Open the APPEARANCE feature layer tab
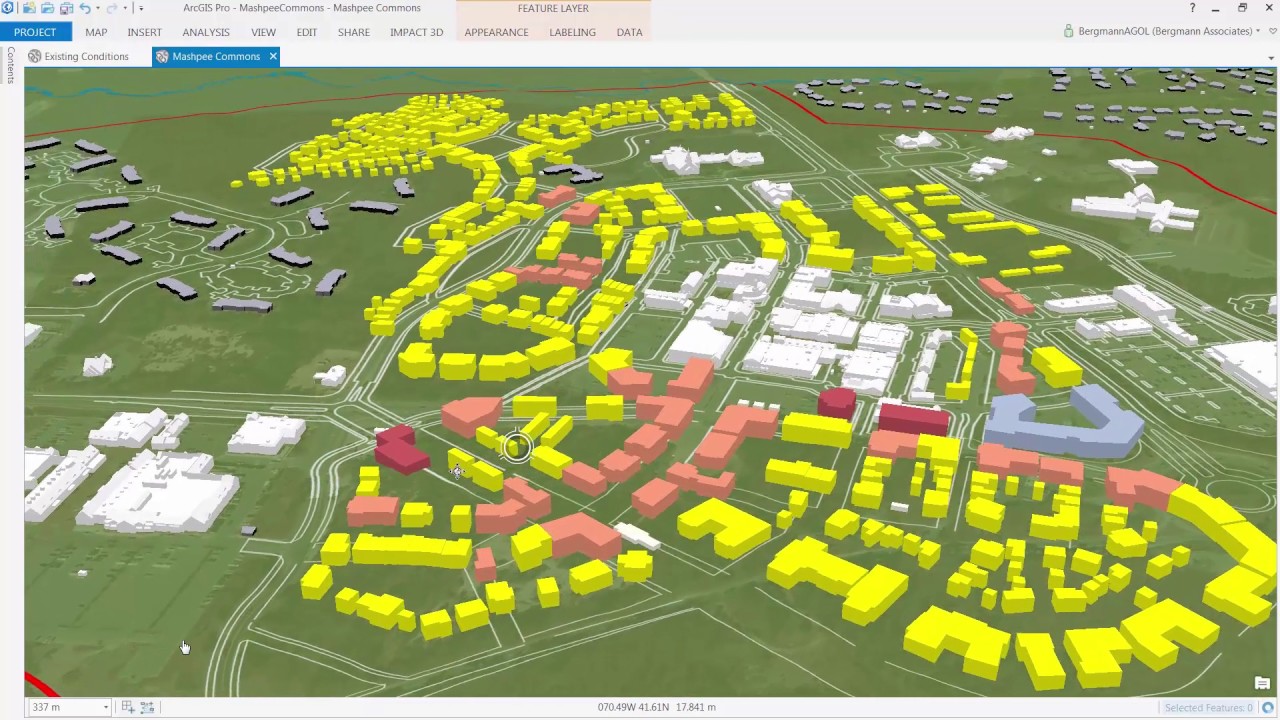This screenshot has height=720, width=1280. click(496, 32)
